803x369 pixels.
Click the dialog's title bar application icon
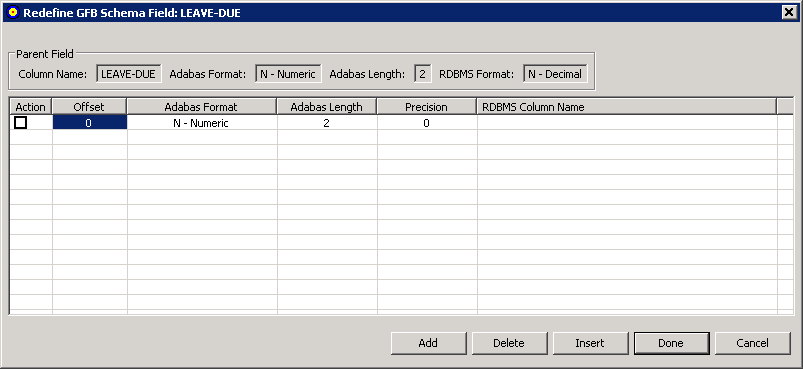pos(14,13)
